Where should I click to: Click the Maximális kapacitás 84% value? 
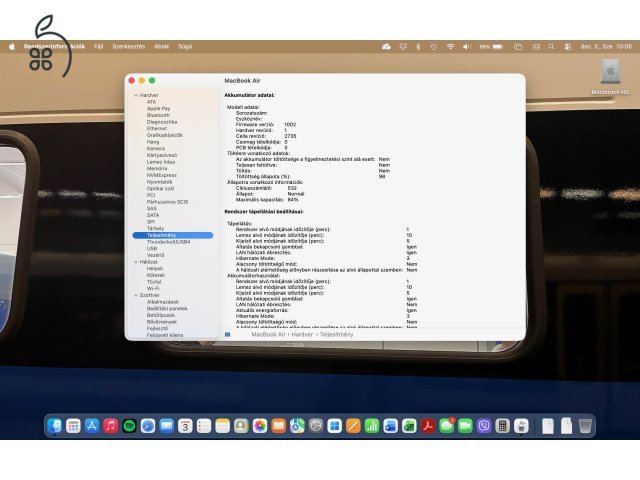coord(293,200)
